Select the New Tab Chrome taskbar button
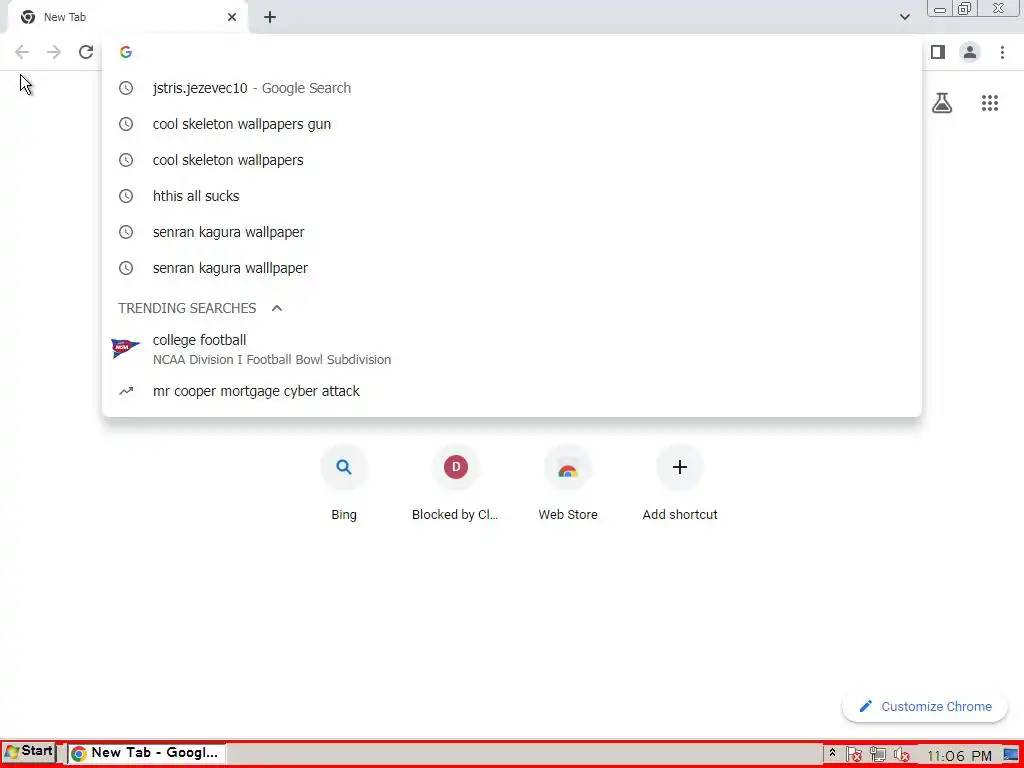This screenshot has width=1024, height=768. [x=147, y=753]
